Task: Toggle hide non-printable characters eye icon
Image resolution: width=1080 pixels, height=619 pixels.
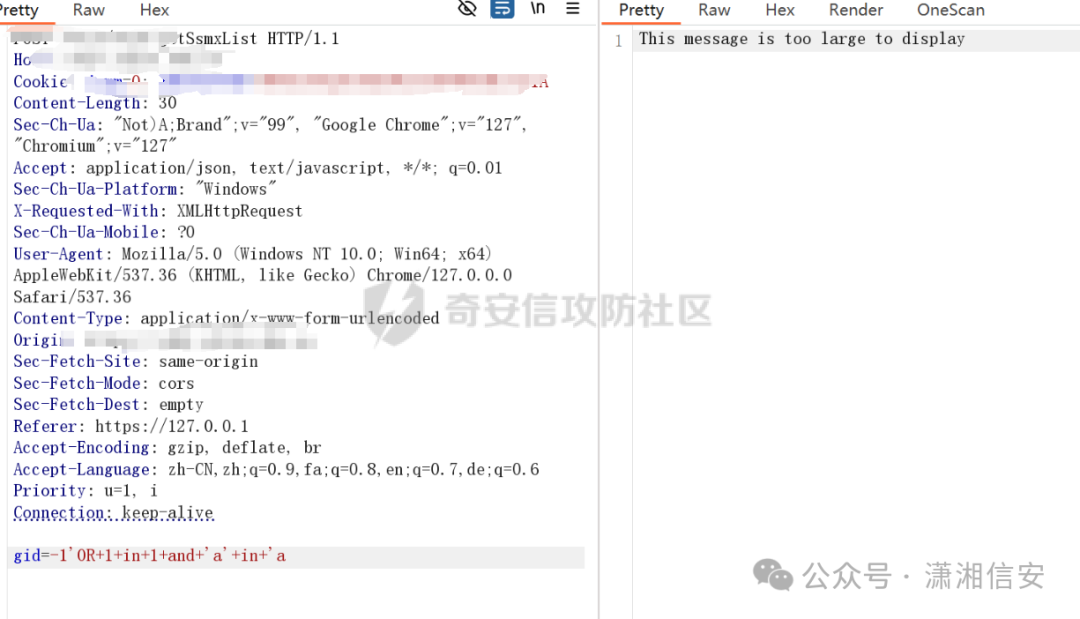Action: point(467,9)
